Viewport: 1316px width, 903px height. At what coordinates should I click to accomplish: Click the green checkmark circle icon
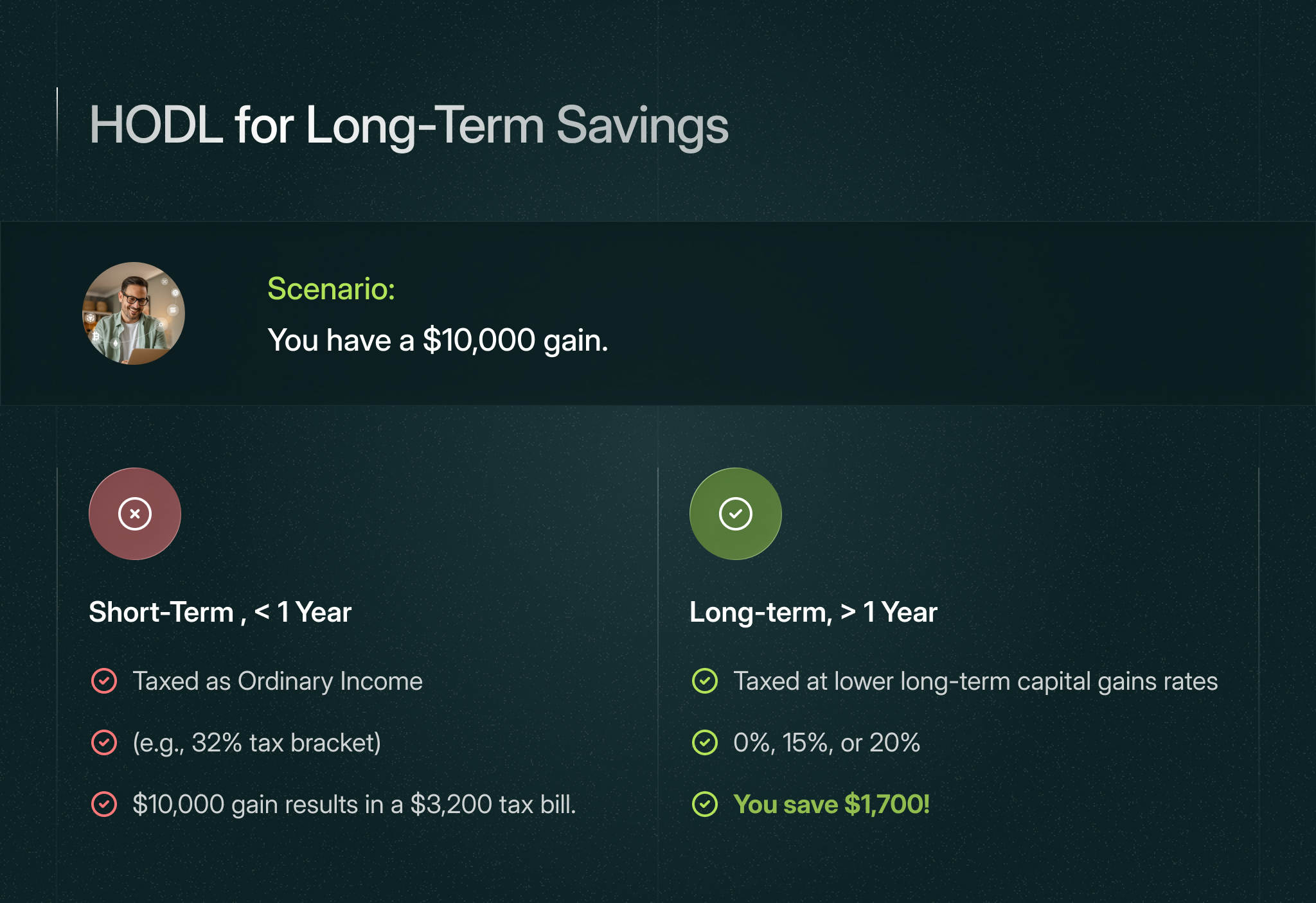pyautogui.click(x=736, y=514)
